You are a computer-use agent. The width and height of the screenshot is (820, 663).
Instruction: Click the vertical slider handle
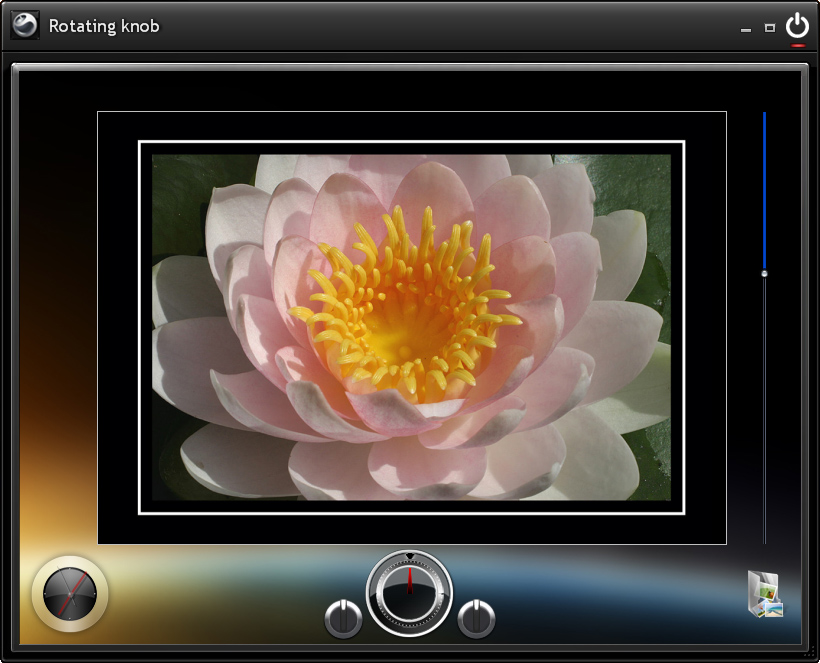pyautogui.click(x=765, y=273)
